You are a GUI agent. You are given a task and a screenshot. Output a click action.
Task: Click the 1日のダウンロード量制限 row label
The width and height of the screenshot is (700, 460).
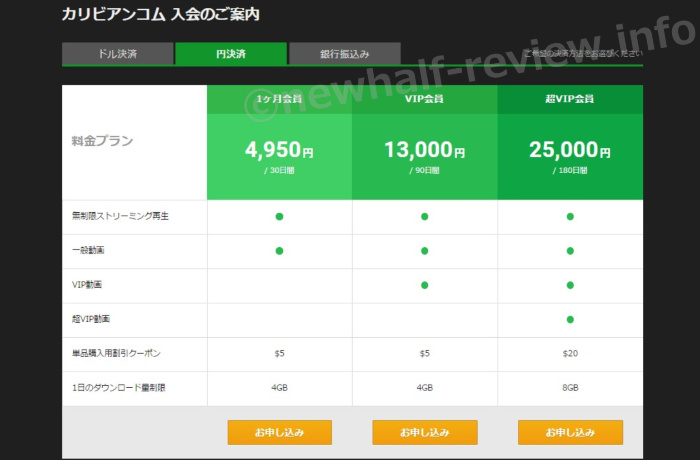tap(119, 388)
